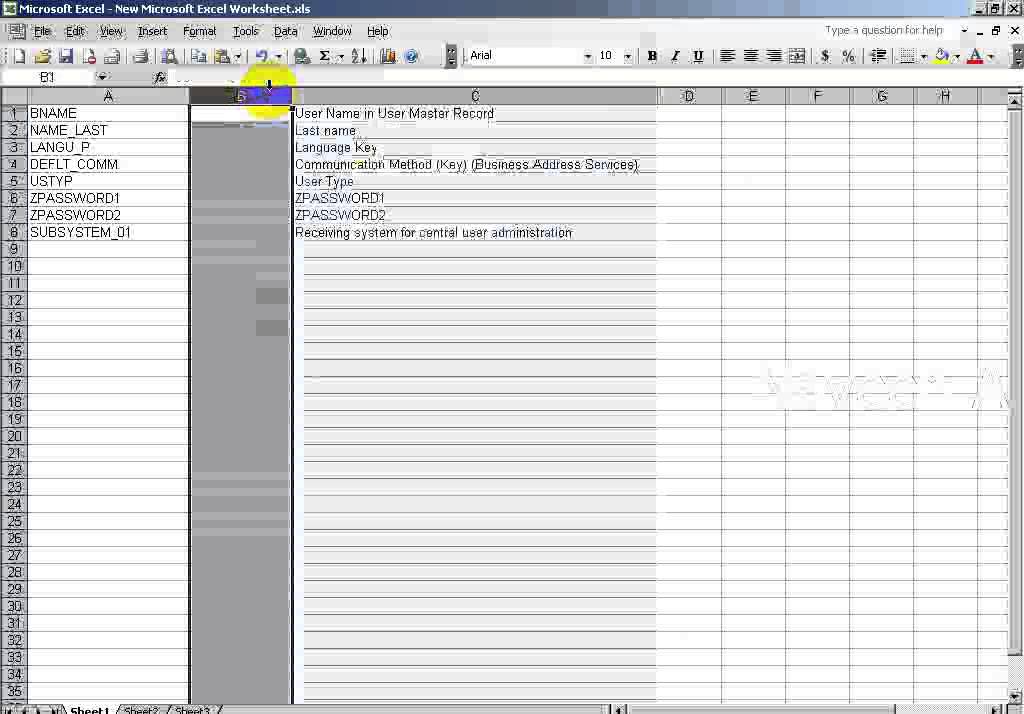Toggle Bold formatting
The image size is (1024, 714).
652,56
